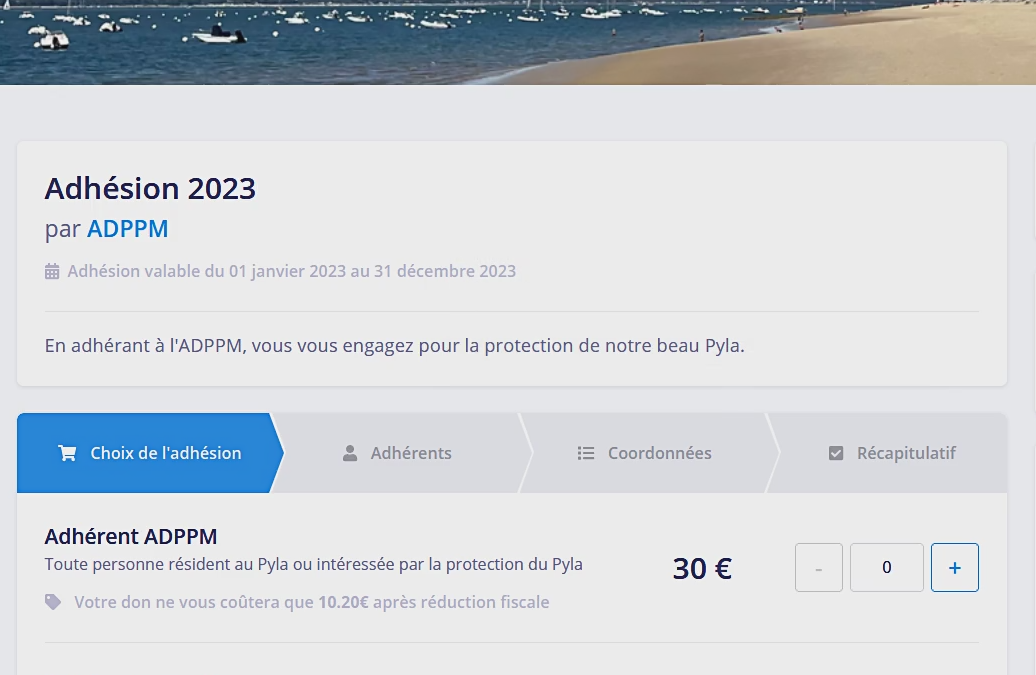Click the person icon beside Adhérents
Viewport: 1036px width, 675px height.
point(350,453)
